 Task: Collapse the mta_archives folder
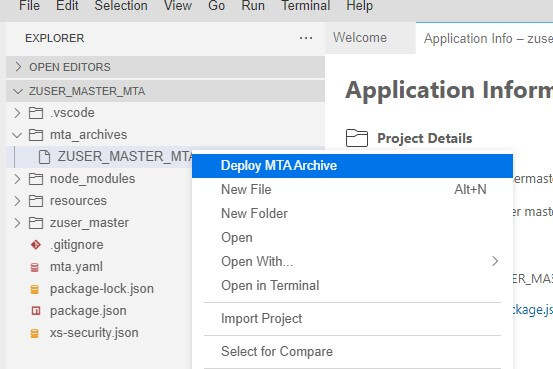(x=17, y=135)
